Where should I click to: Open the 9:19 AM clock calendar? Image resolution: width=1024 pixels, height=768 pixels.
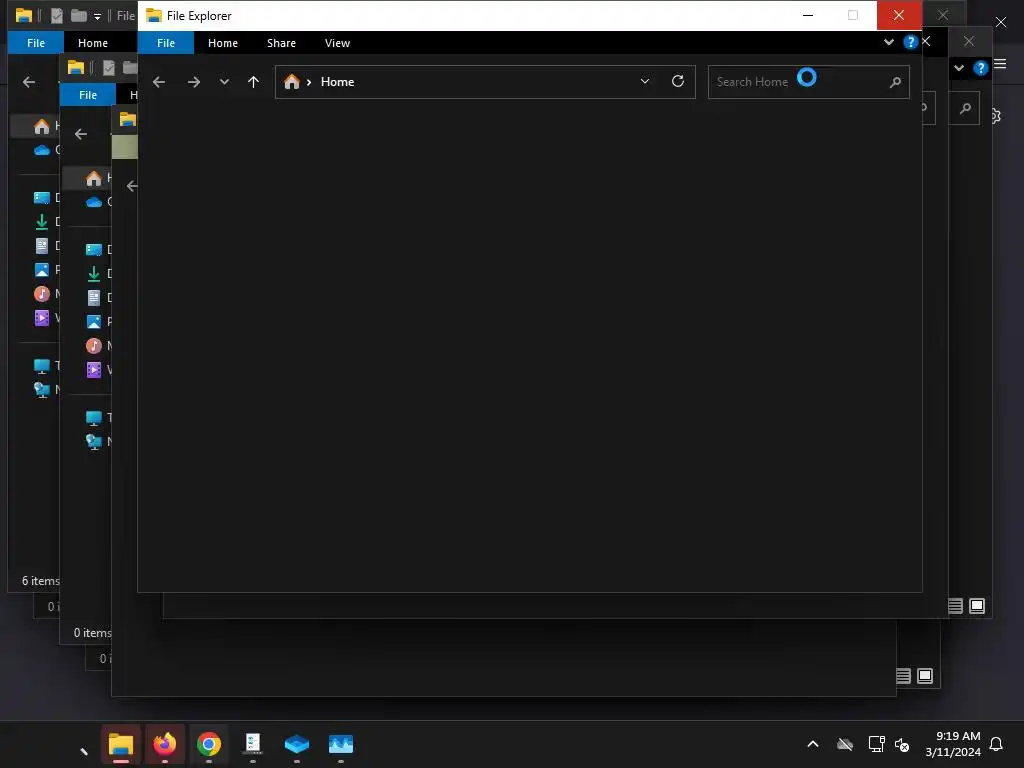tap(953, 744)
